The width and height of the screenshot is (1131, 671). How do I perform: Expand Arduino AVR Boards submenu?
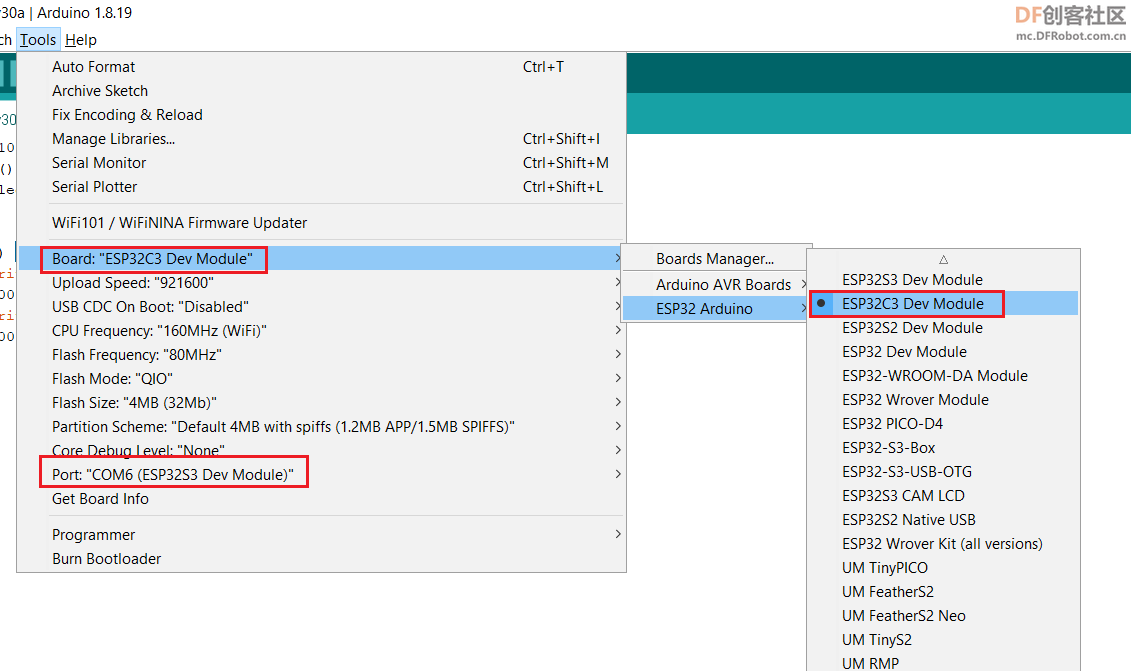pyautogui.click(x=716, y=284)
